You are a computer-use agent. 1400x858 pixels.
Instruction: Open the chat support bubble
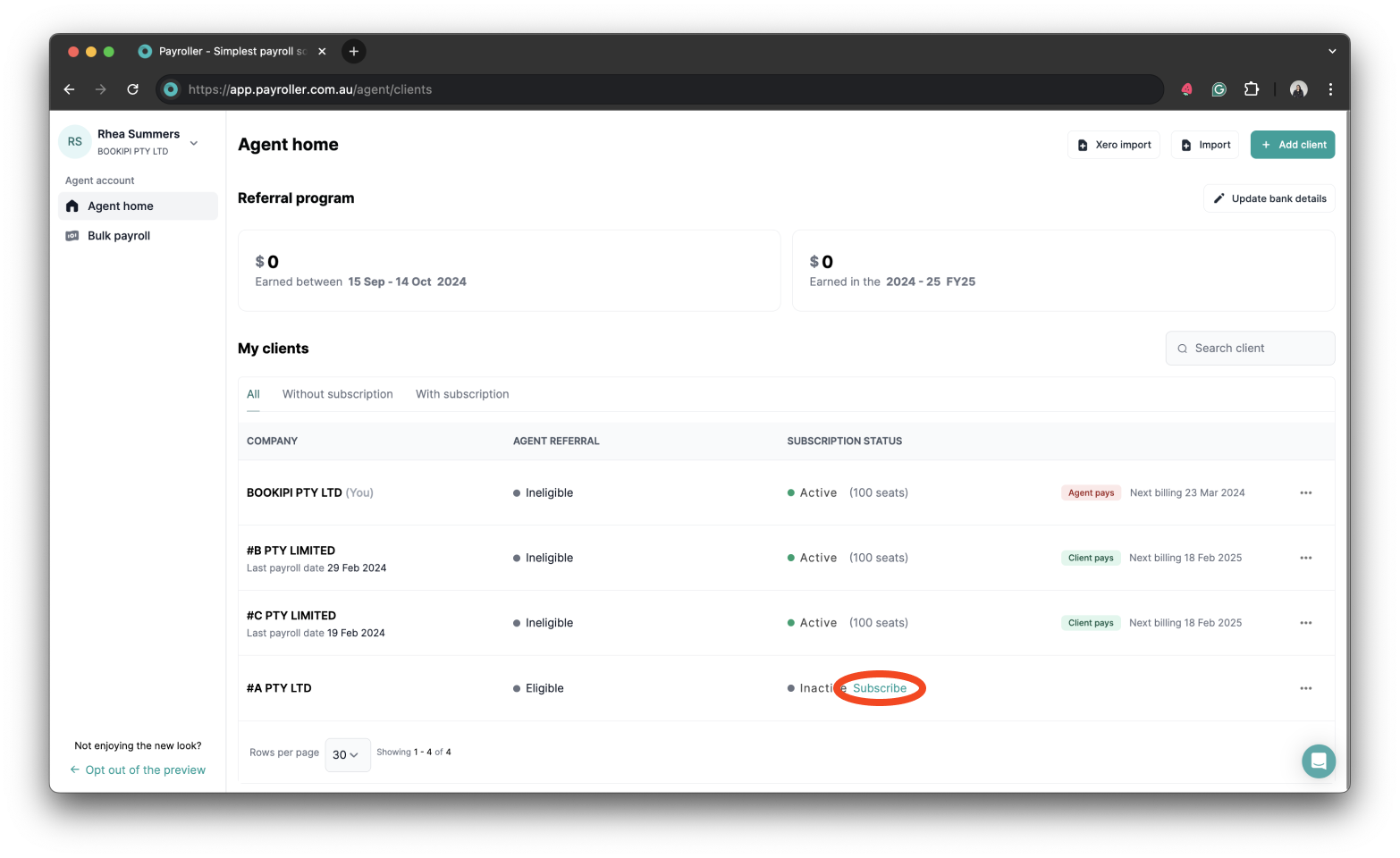(x=1319, y=761)
